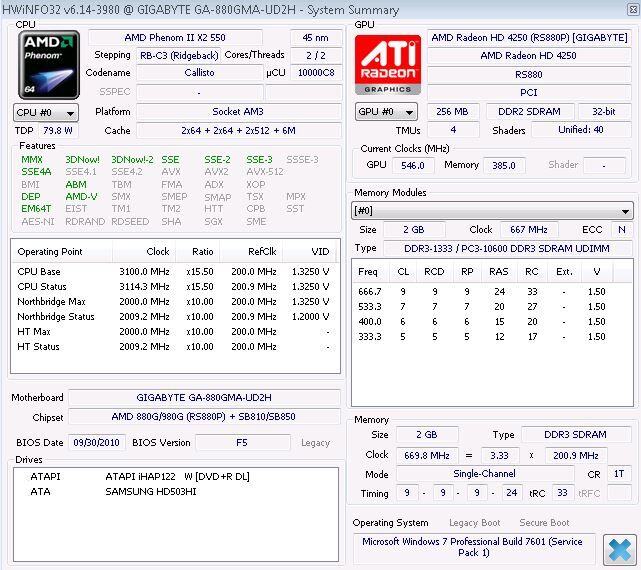Click the memory clock 669.8 MHz field
The image size is (641, 570).
click(x=427, y=456)
